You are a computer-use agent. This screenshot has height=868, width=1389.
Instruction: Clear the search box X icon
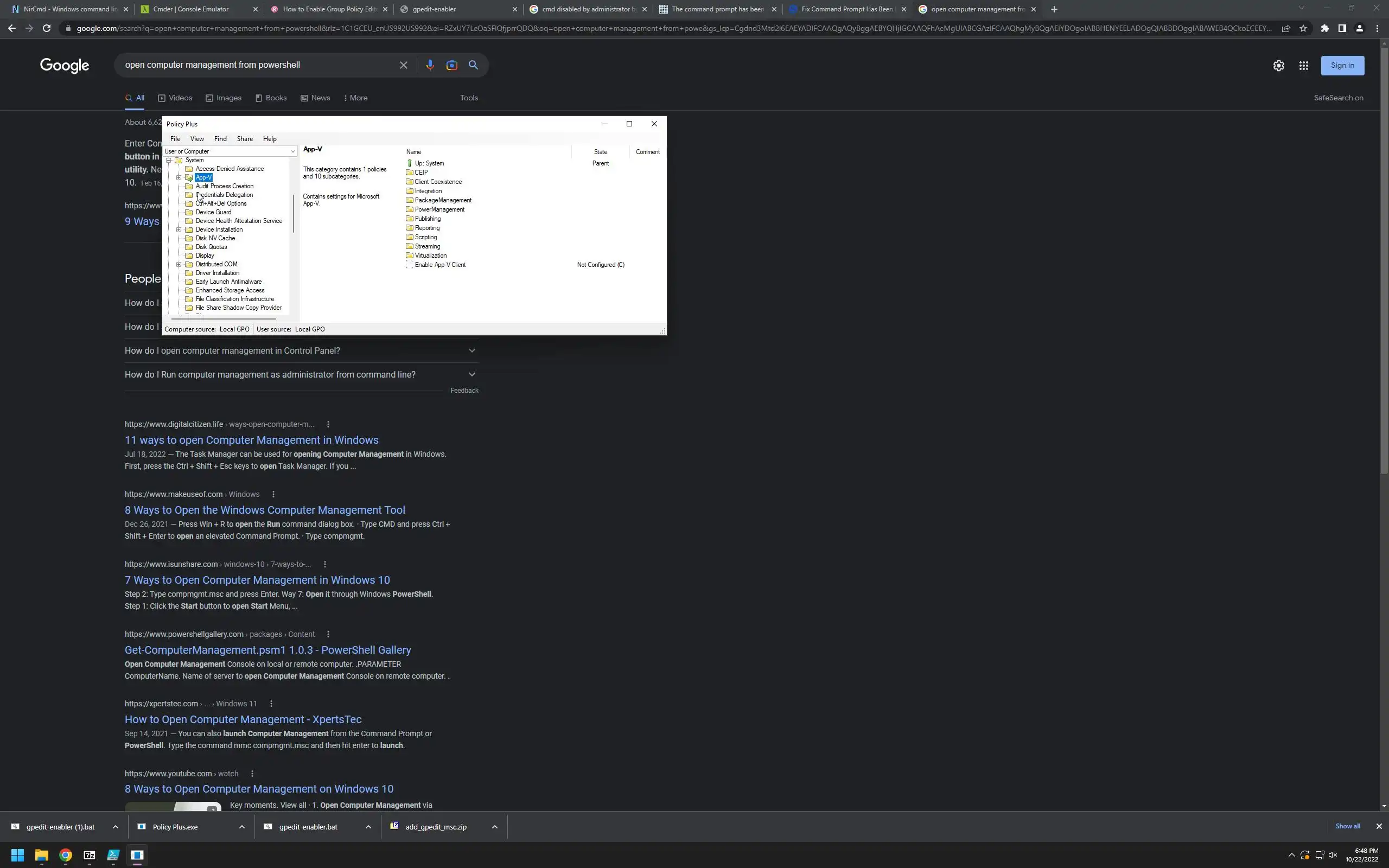coord(404,66)
